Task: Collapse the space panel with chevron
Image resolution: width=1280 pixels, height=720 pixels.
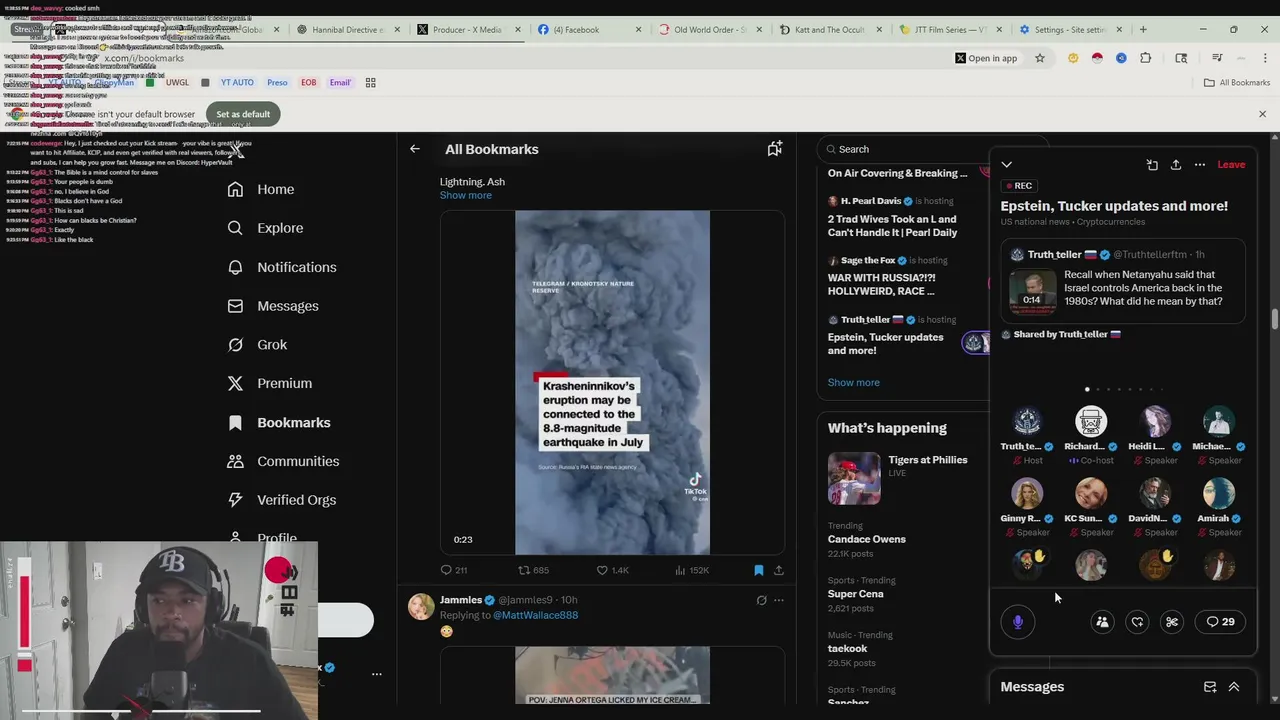Action: [x=1007, y=164]
